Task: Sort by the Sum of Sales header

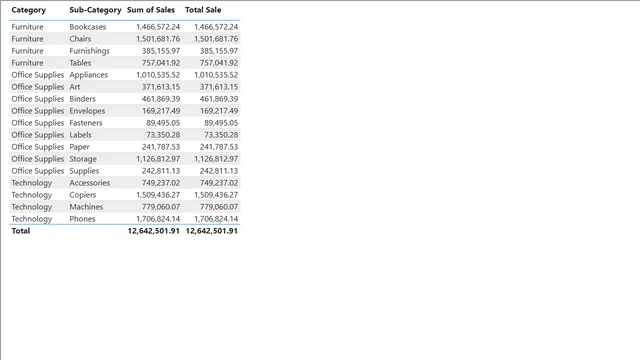Action: pos(151,10)
